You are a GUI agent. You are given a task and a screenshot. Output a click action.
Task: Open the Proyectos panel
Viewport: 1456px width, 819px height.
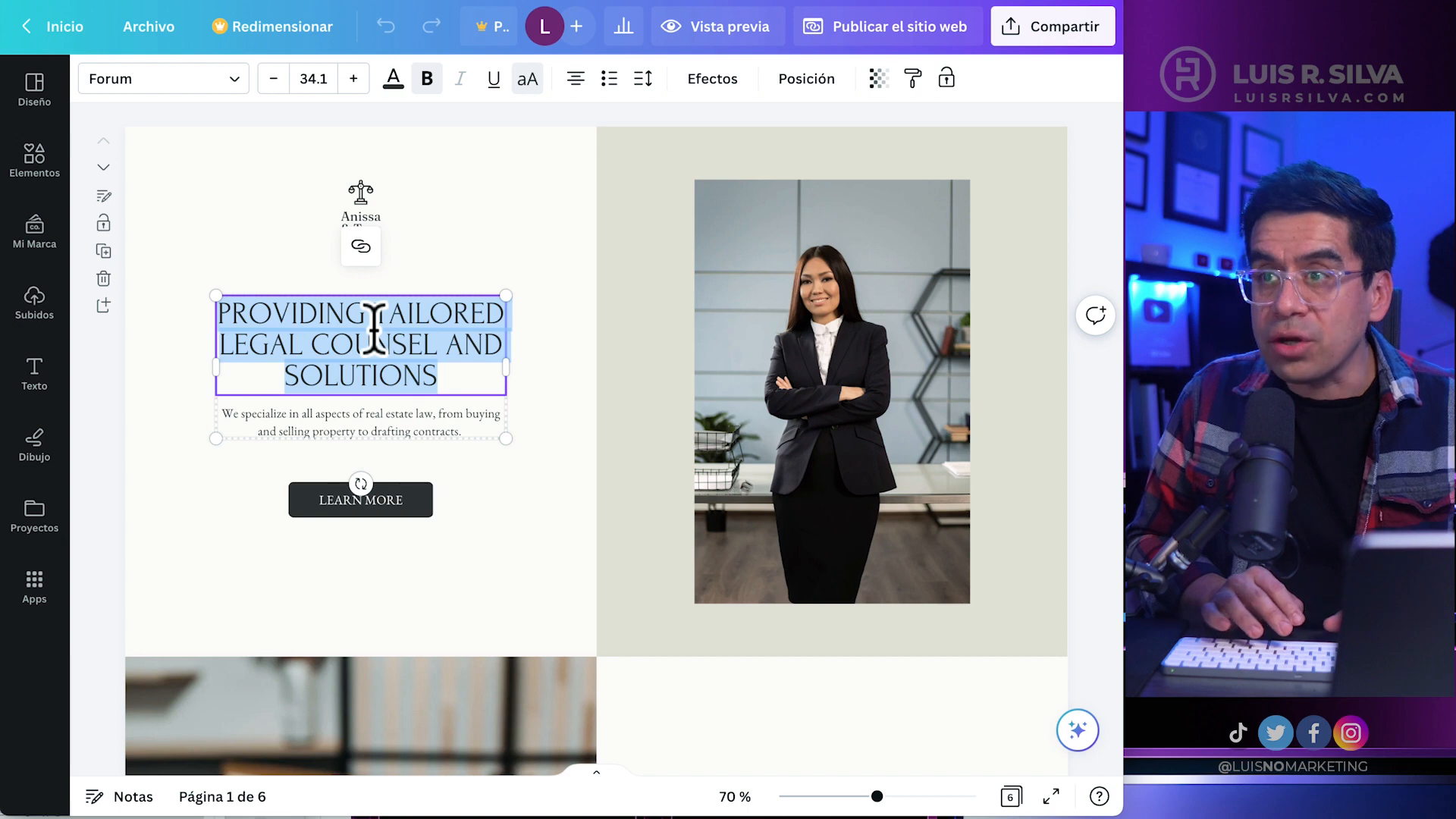pyautogui.click(x=34, y=516)
